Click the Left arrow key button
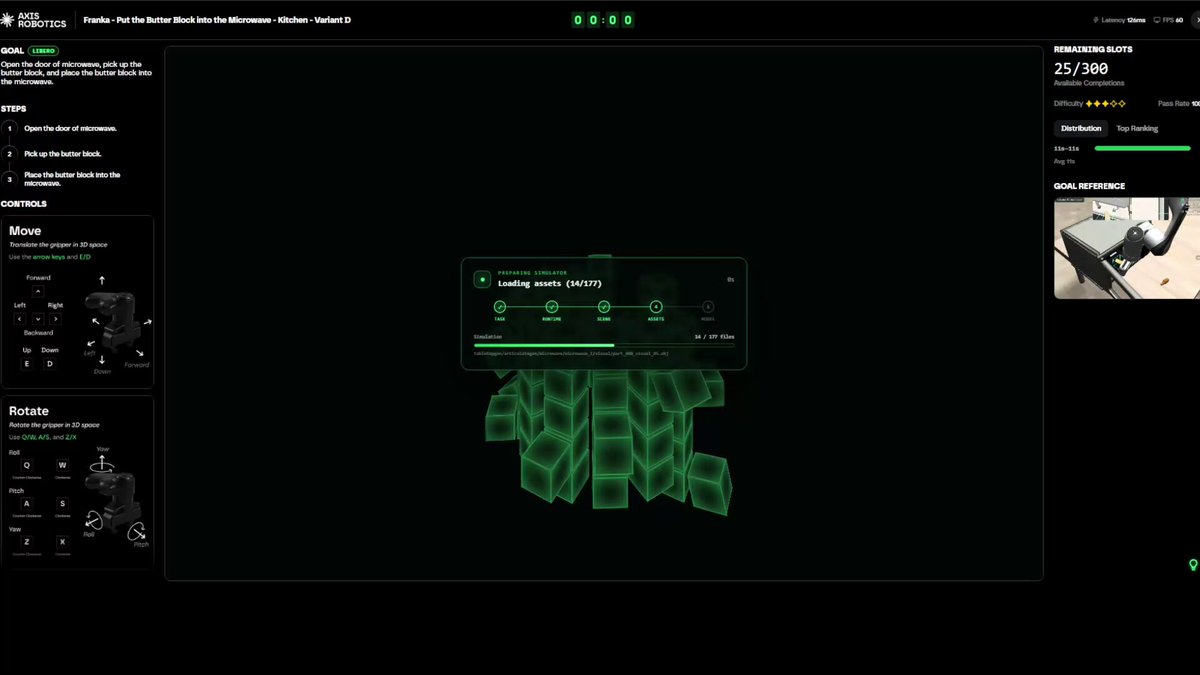Screen dimensions: 1200x675 coord(20,319)
